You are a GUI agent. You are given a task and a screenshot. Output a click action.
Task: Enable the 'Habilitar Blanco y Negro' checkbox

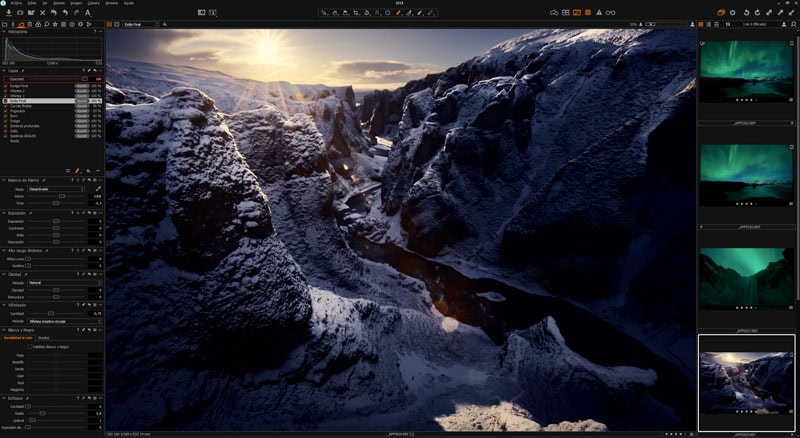point(30,346)
